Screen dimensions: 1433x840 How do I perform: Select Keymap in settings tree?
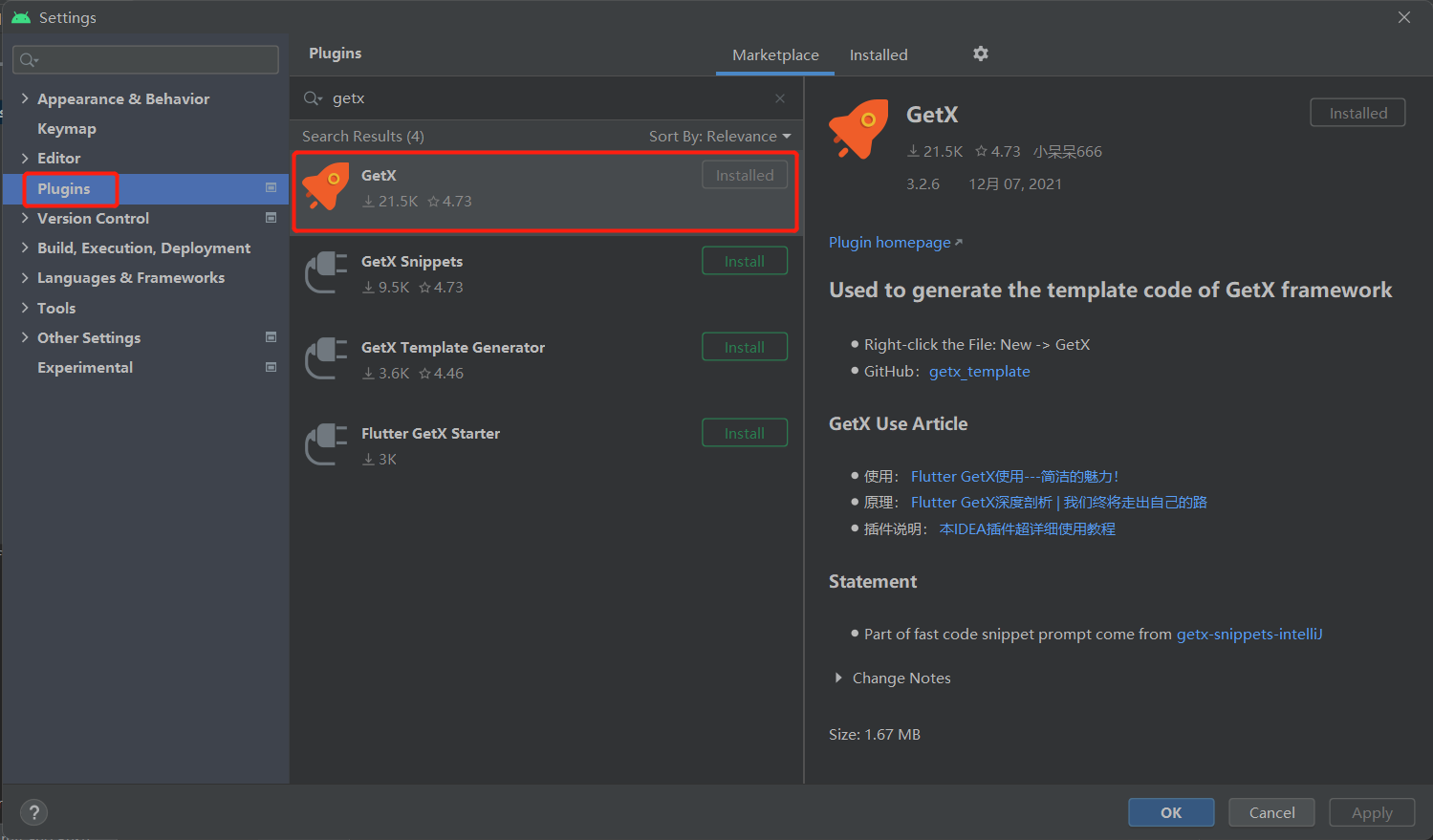(67, 128)
